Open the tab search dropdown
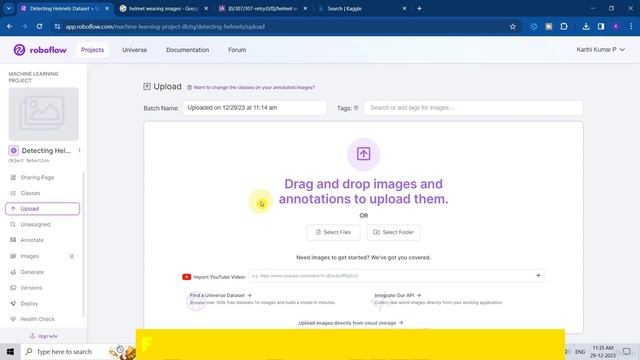The image size is (640, 360). 8,8
